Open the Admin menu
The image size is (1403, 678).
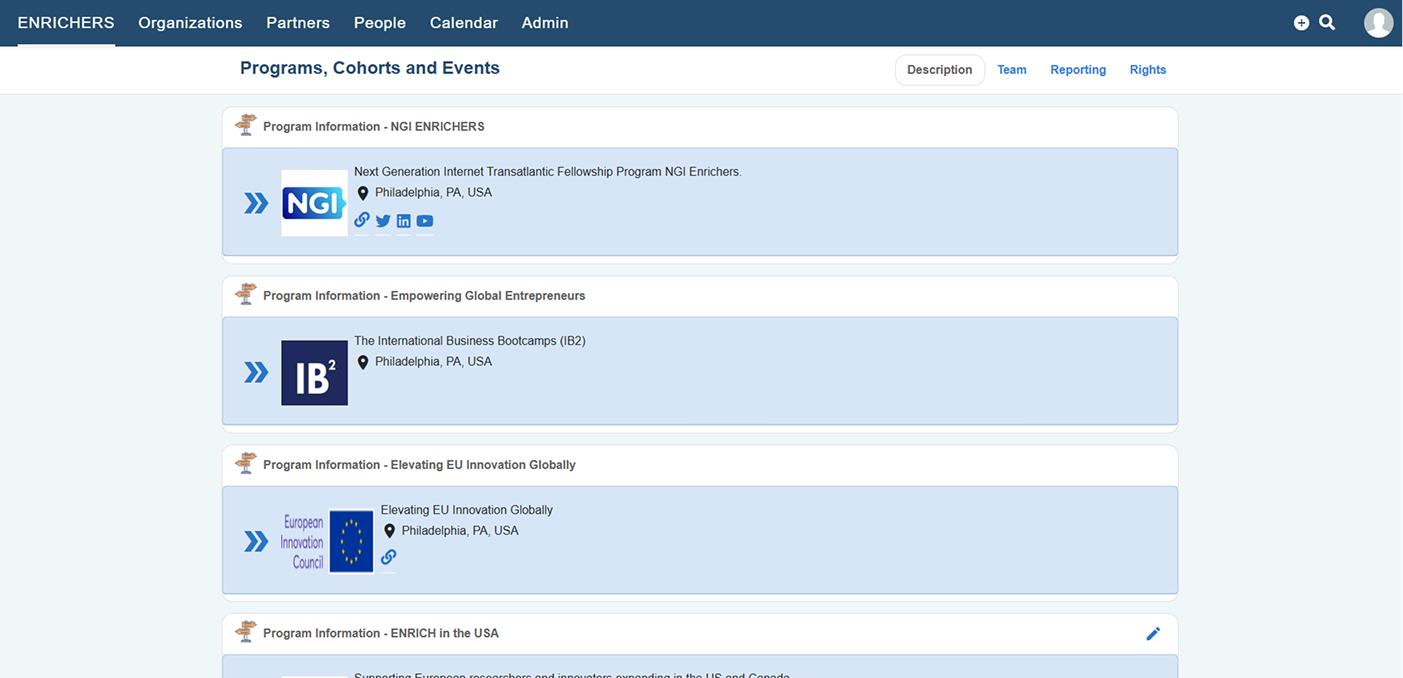tap(545, 23)
